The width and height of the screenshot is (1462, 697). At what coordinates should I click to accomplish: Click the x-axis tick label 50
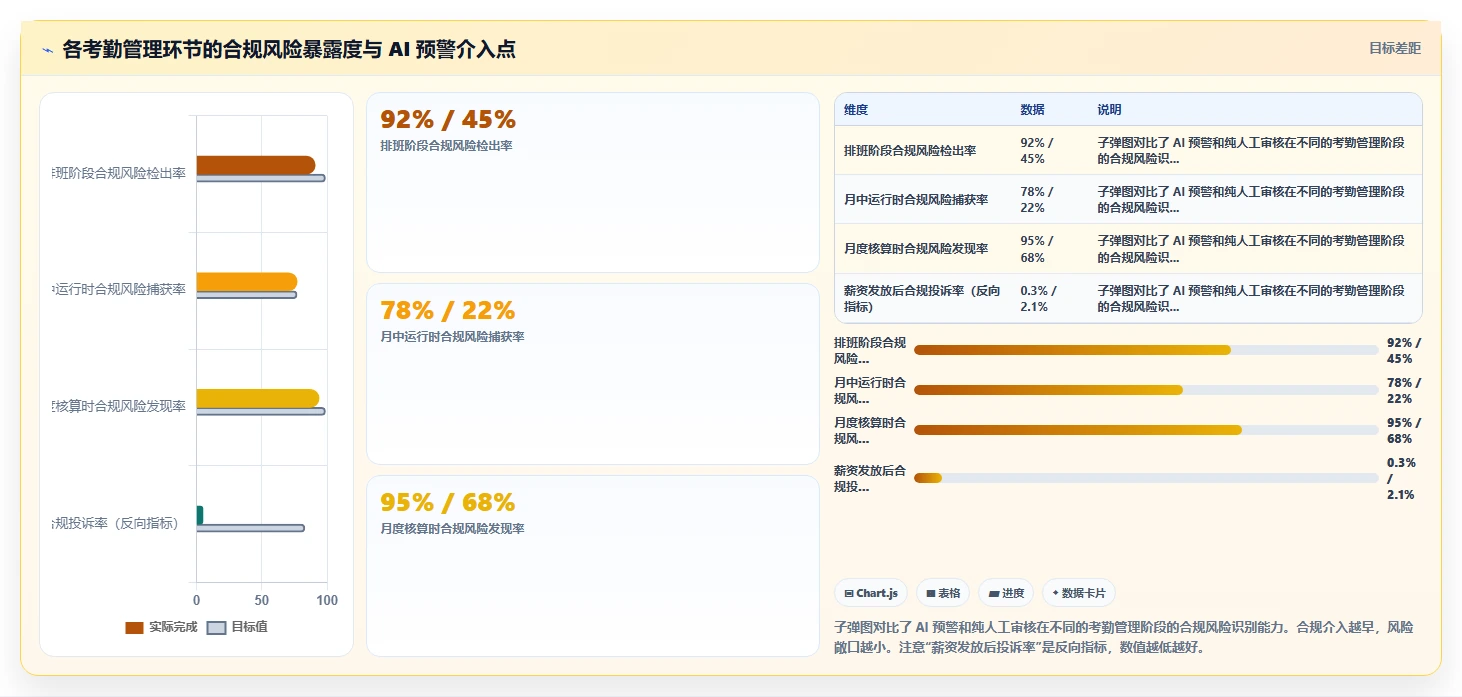point(262,600)
